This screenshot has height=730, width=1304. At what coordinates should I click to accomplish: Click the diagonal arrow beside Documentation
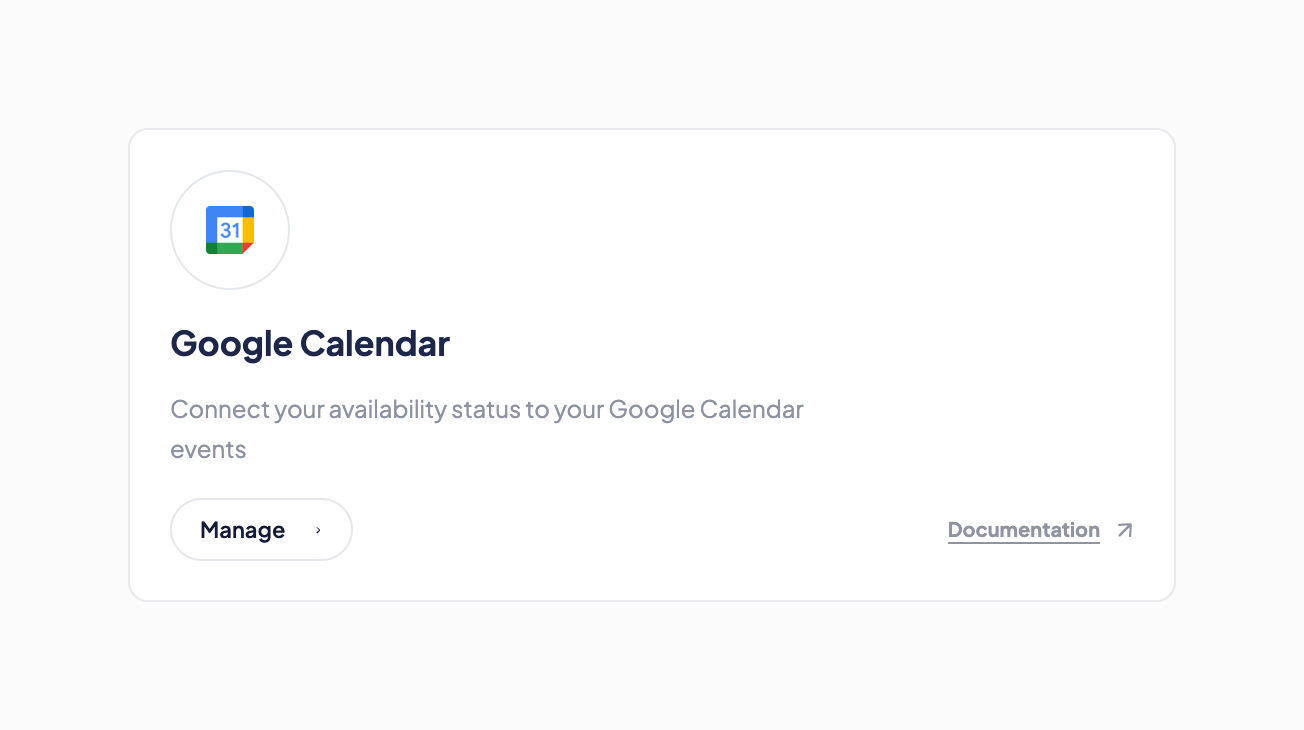pyautogui.click(x=1125, y=530)
